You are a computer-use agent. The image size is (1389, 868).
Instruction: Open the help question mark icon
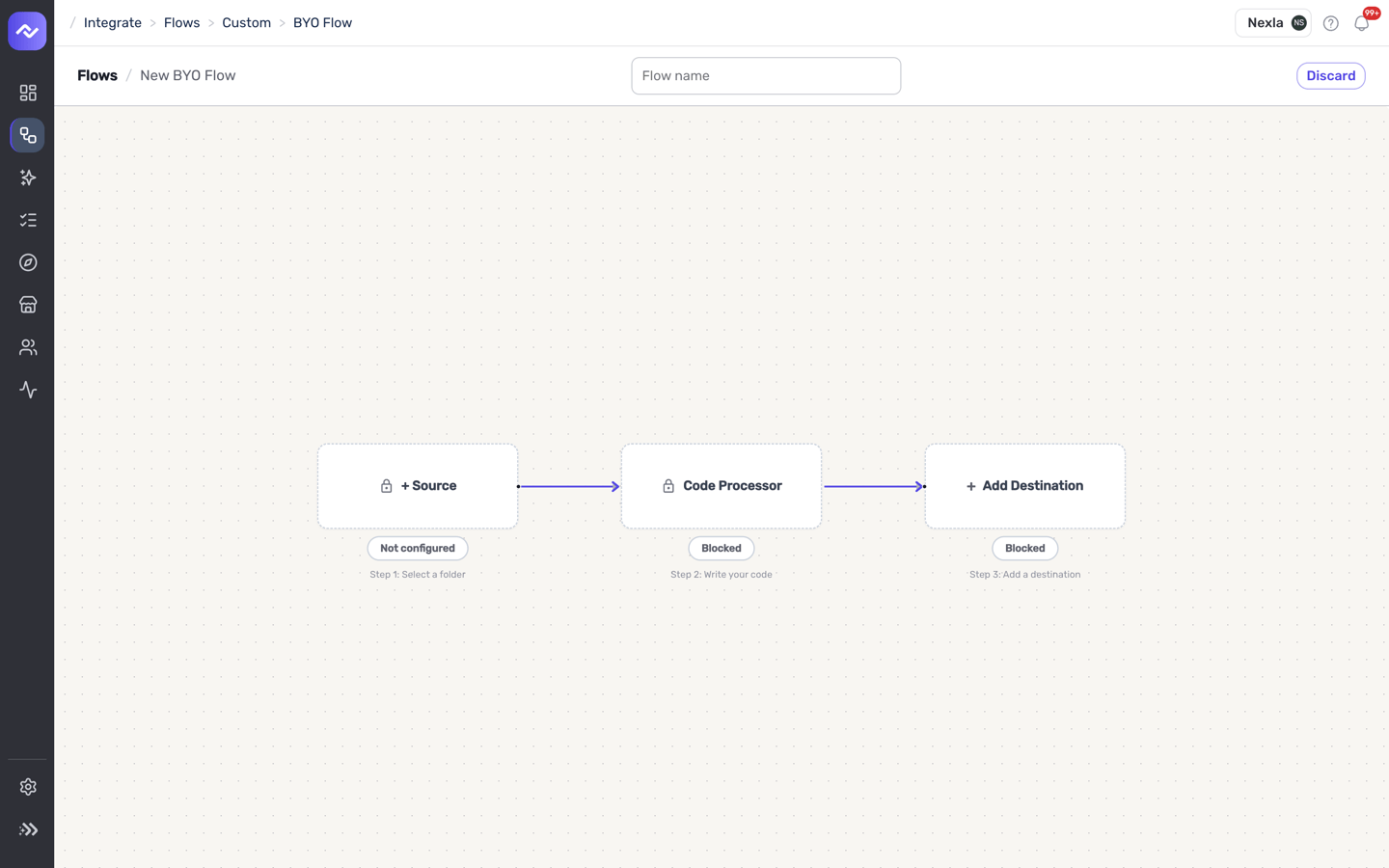point(1330,23)
